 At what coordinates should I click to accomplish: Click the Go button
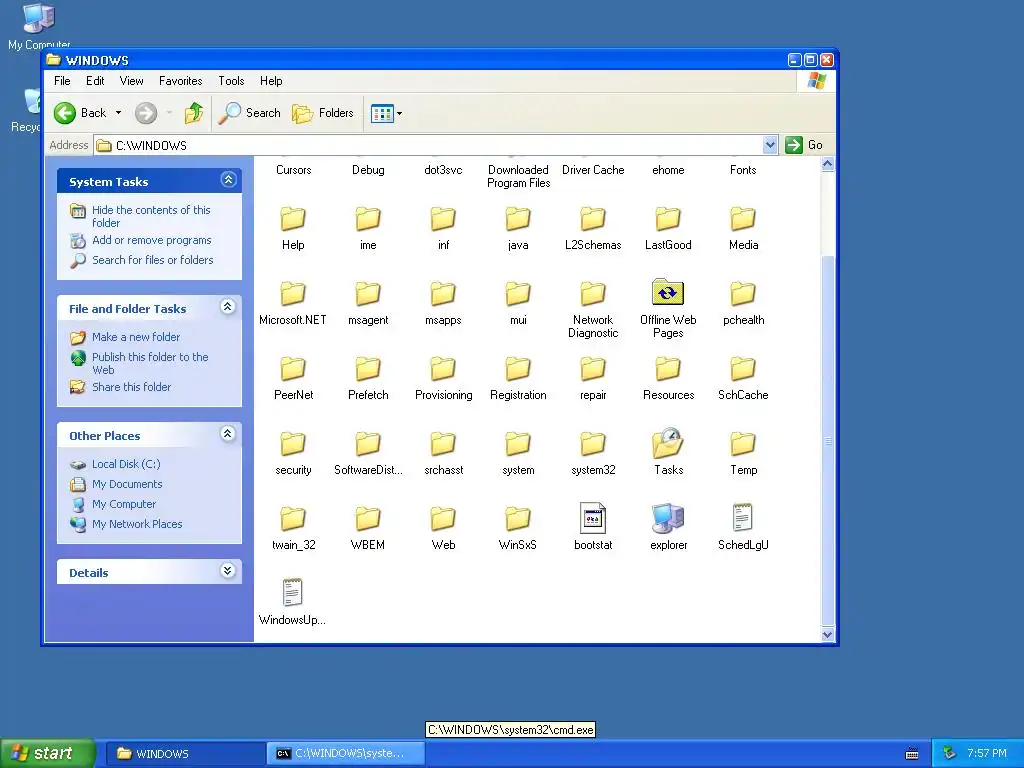pos(804,145)
